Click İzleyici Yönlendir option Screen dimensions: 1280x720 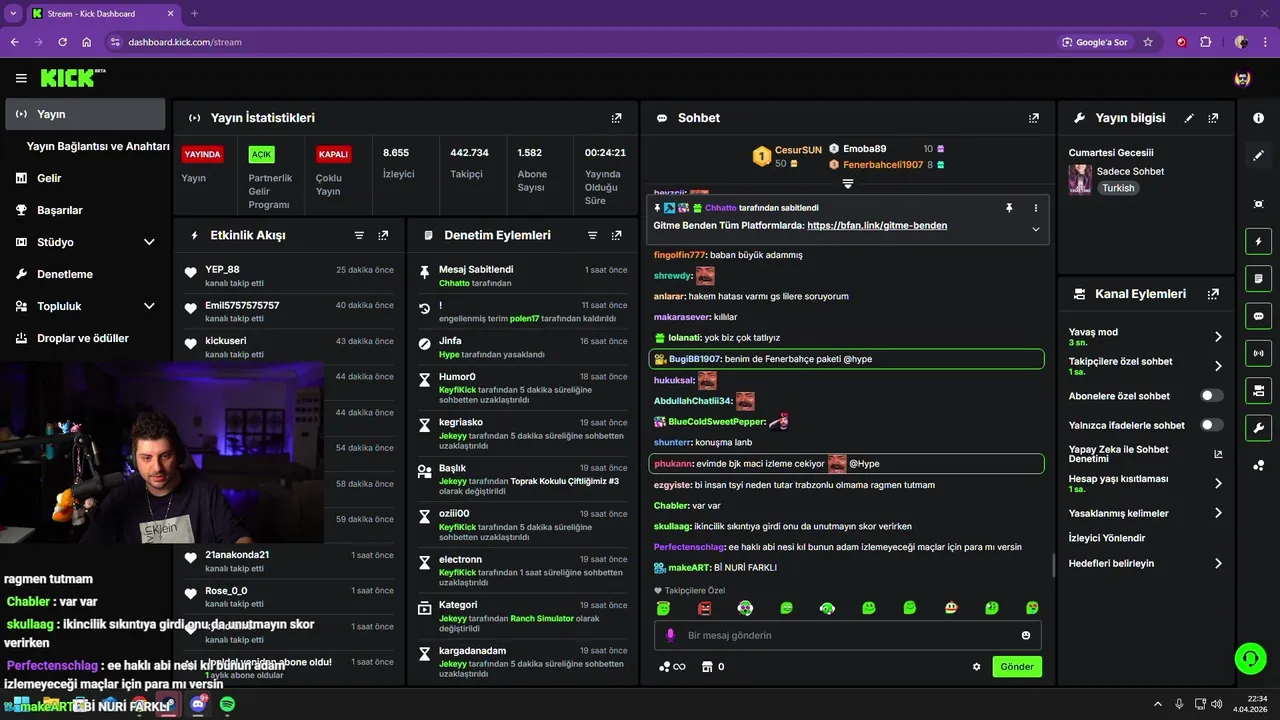1107,538
